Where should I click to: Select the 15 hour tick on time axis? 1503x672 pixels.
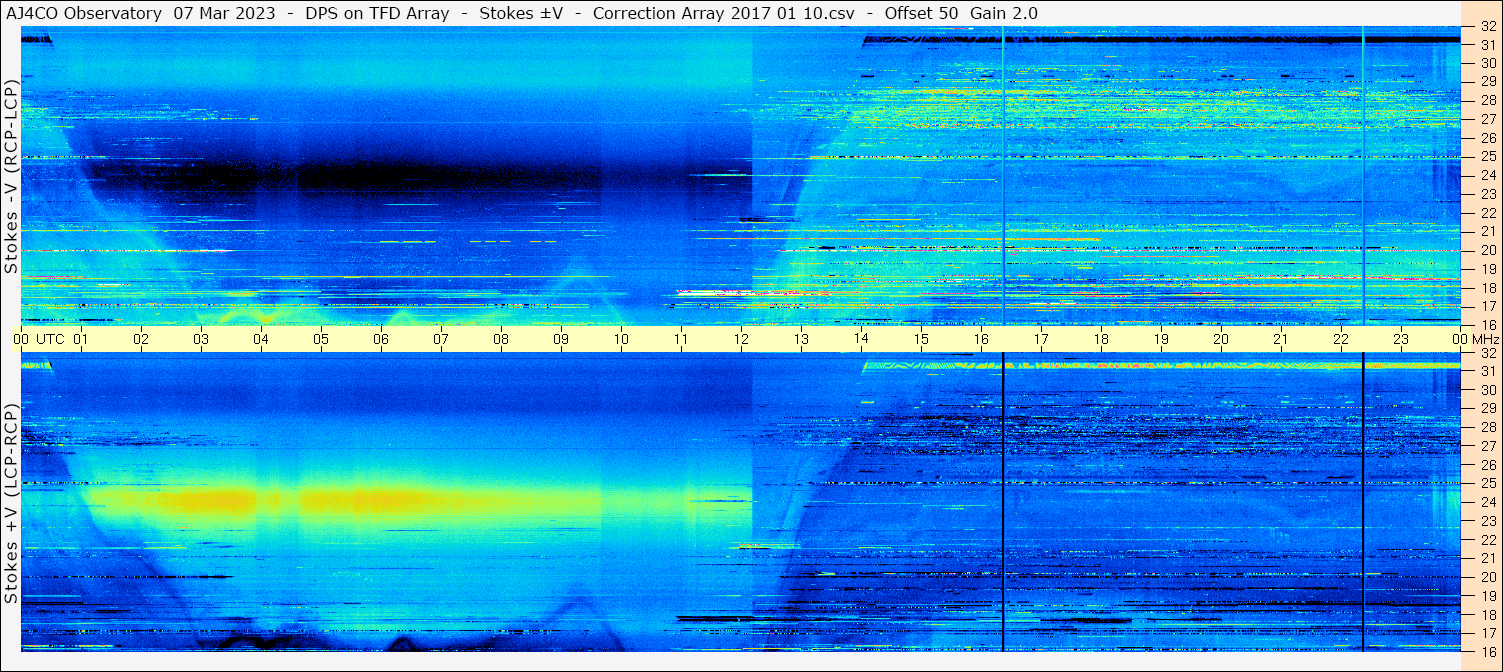point(921,339)
